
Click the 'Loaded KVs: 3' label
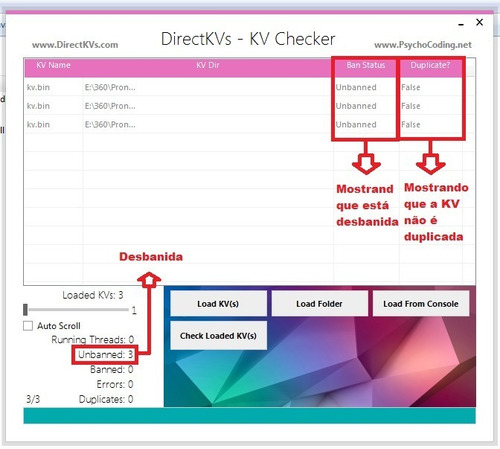click(93, 295)
